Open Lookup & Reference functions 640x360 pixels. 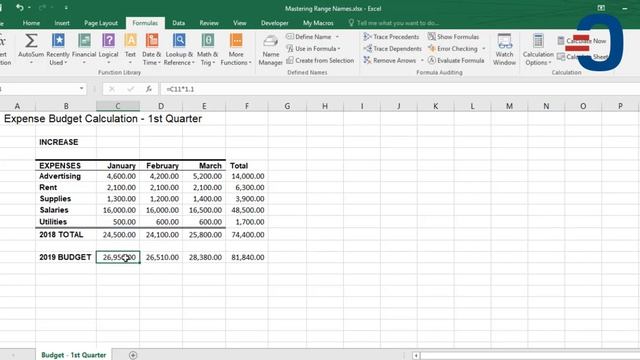(x=179, y=49)
